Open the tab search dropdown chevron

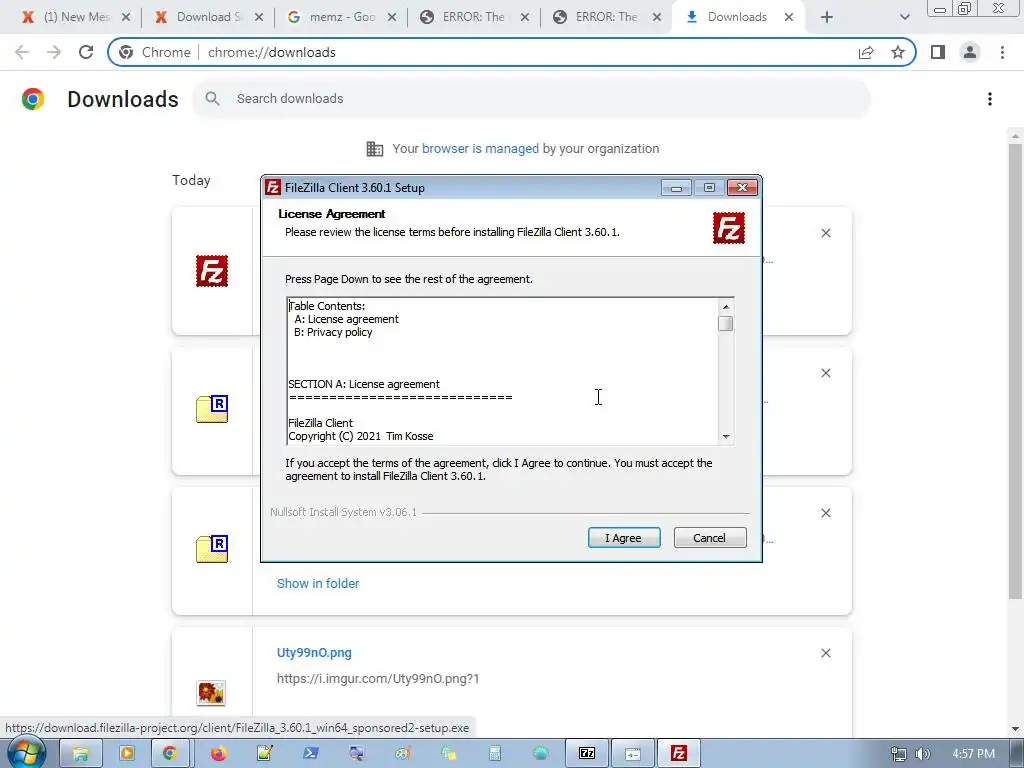coord(904,17)
